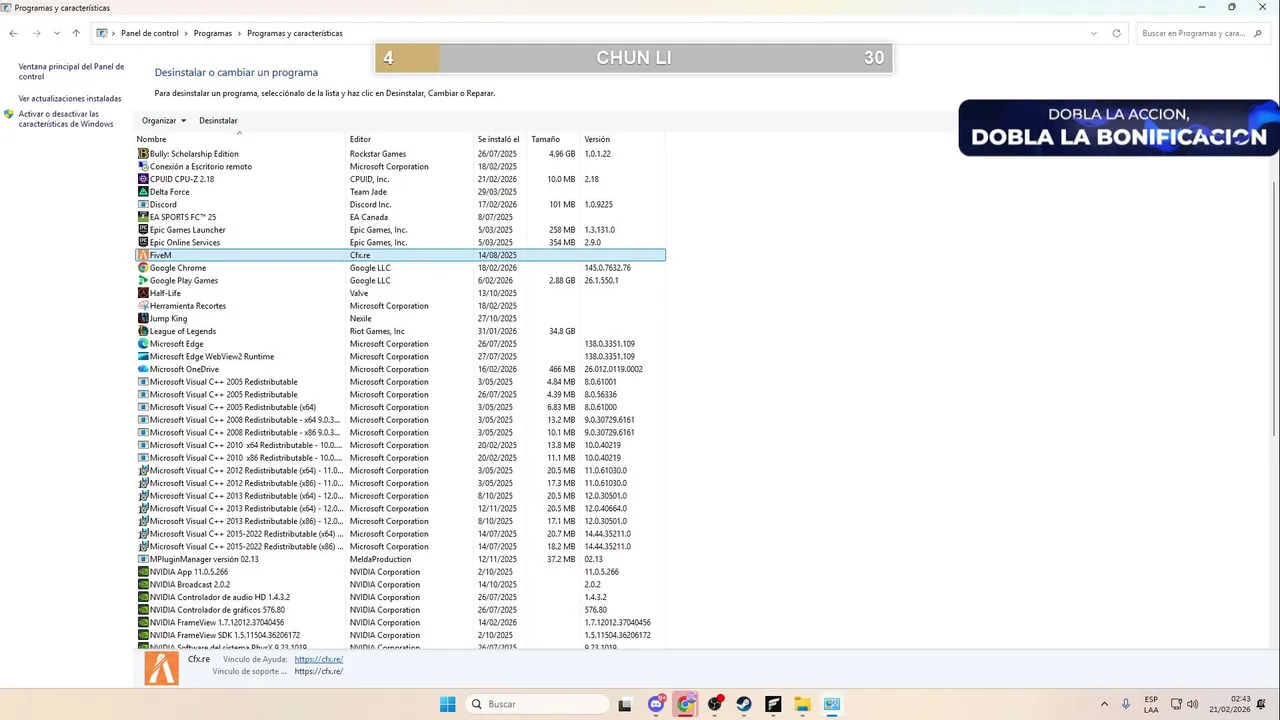Click the Google Play Games icon
Image resolution: width=1280 pixels, height=720 pixels.
click(x=143, y=280)
